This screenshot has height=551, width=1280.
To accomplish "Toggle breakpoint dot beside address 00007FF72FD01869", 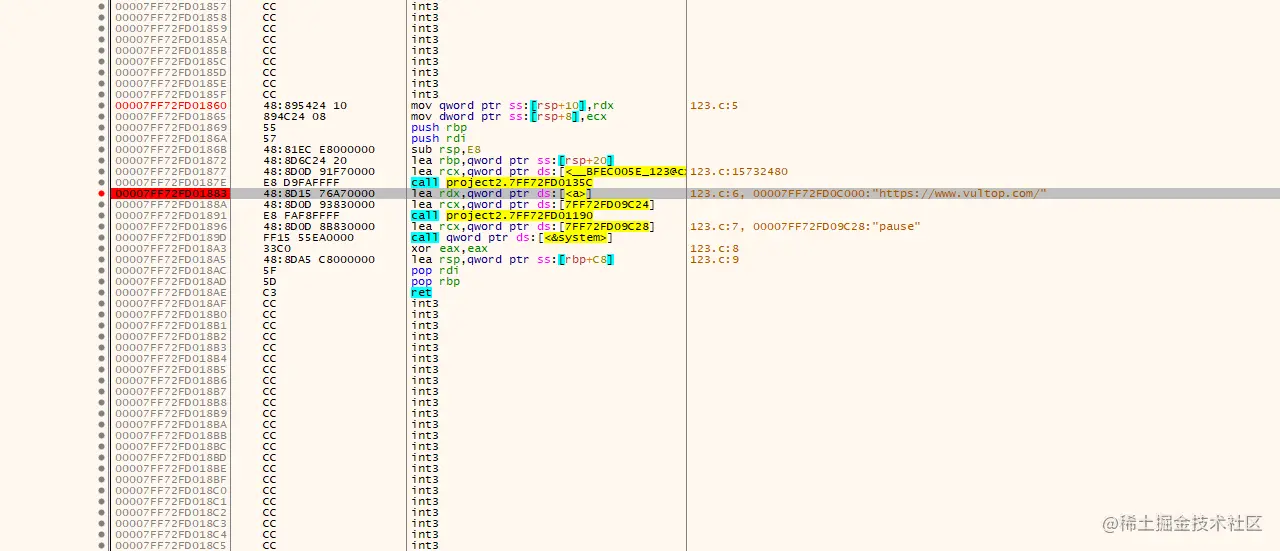I will [x=102, y=127].
